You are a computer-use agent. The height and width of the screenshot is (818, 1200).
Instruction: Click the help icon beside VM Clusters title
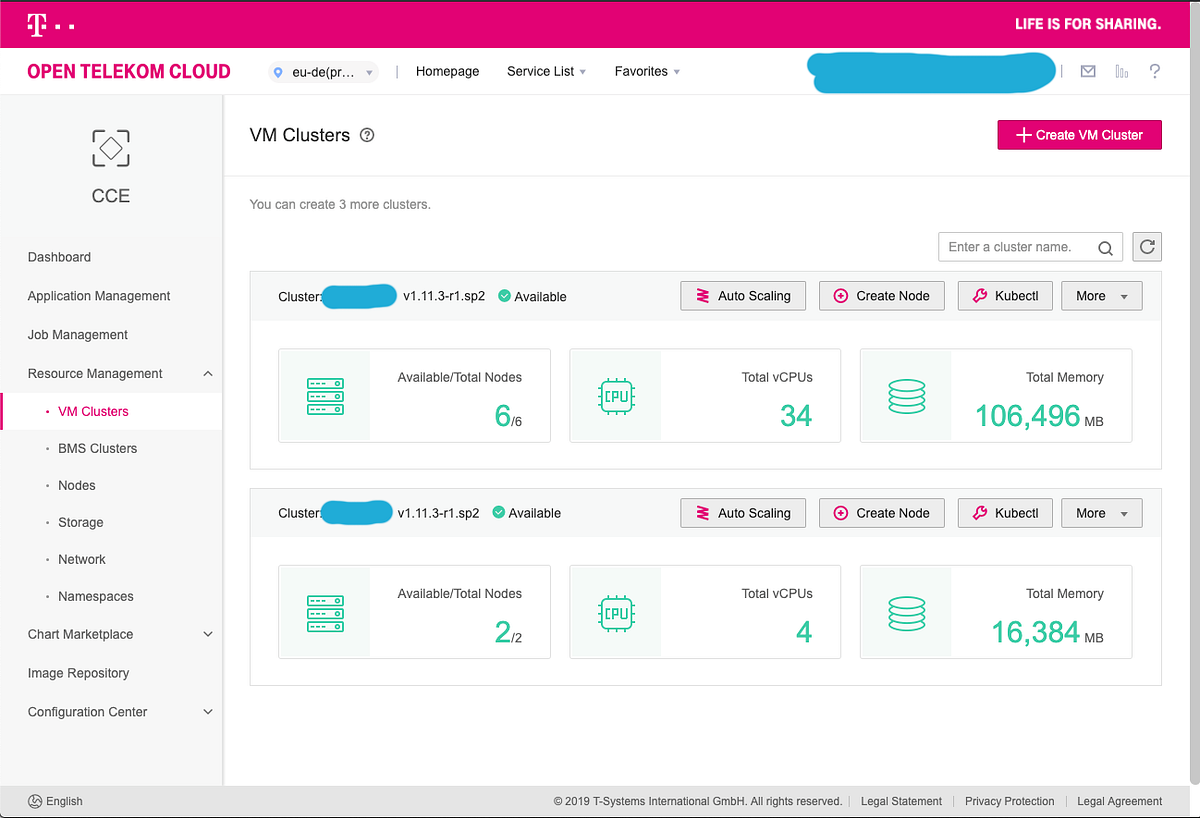pyautogui.click(x=367, y=135)
